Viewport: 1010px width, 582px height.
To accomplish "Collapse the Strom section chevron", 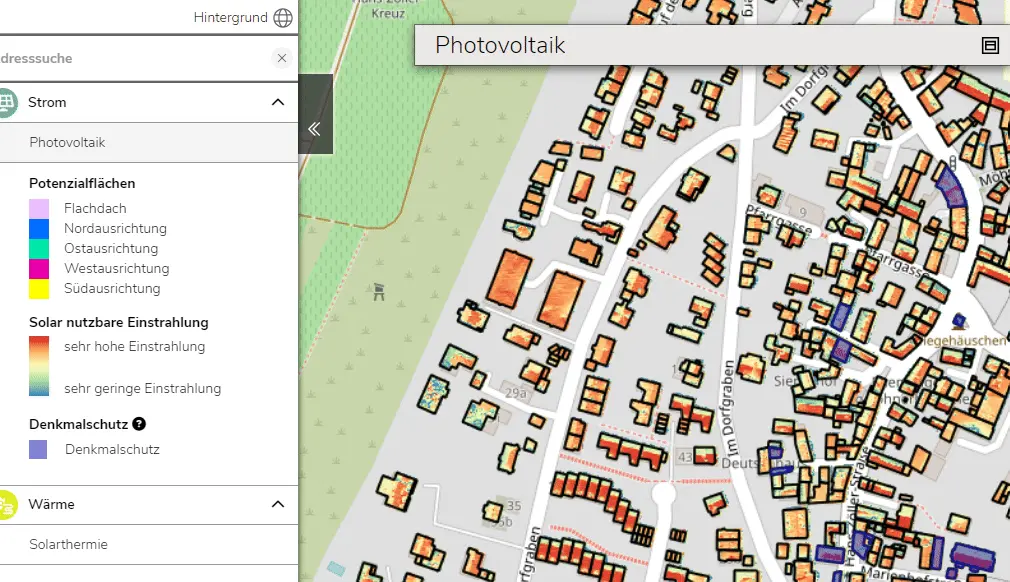I will point(278,102).
